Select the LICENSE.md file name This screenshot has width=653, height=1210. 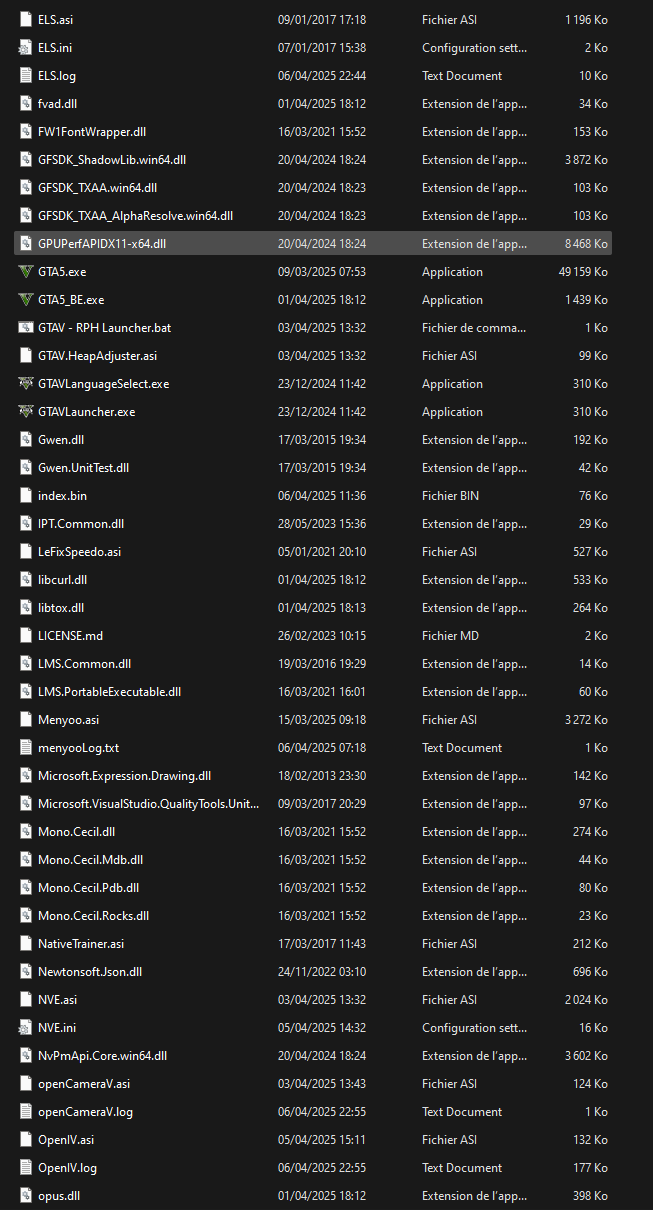coord(70,635)
